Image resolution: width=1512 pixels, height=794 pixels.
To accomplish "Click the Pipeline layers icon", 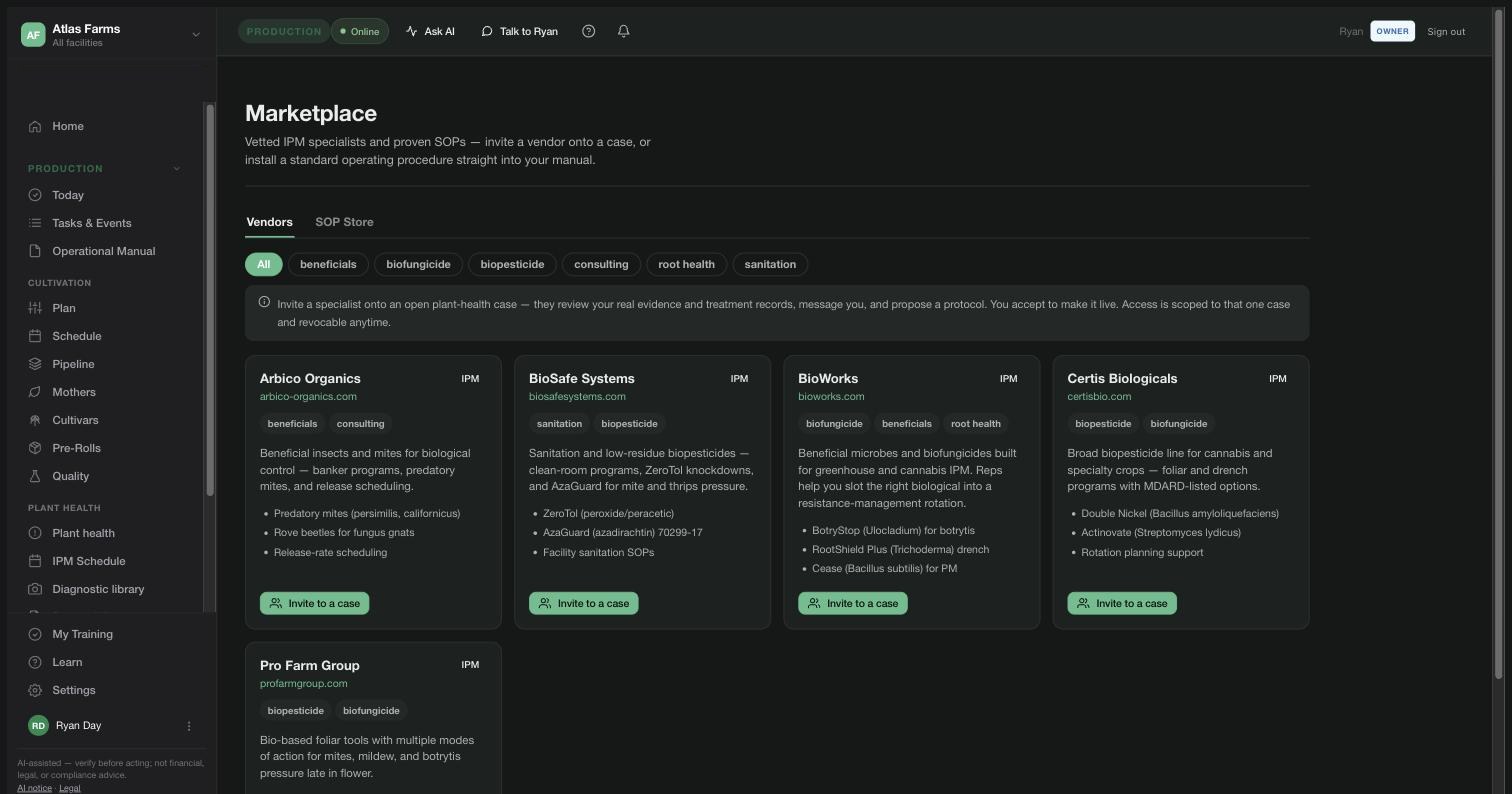I will 35,364.
